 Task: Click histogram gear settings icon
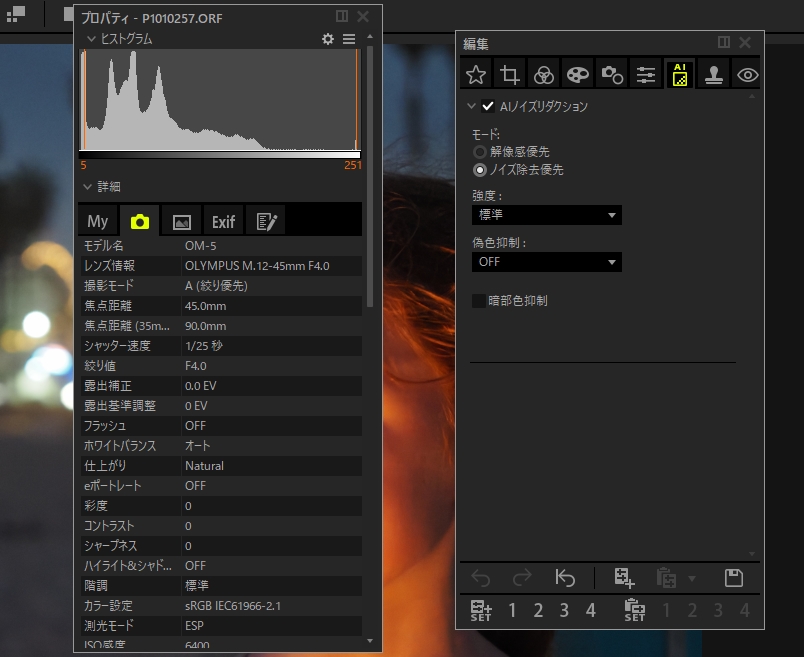328,39
